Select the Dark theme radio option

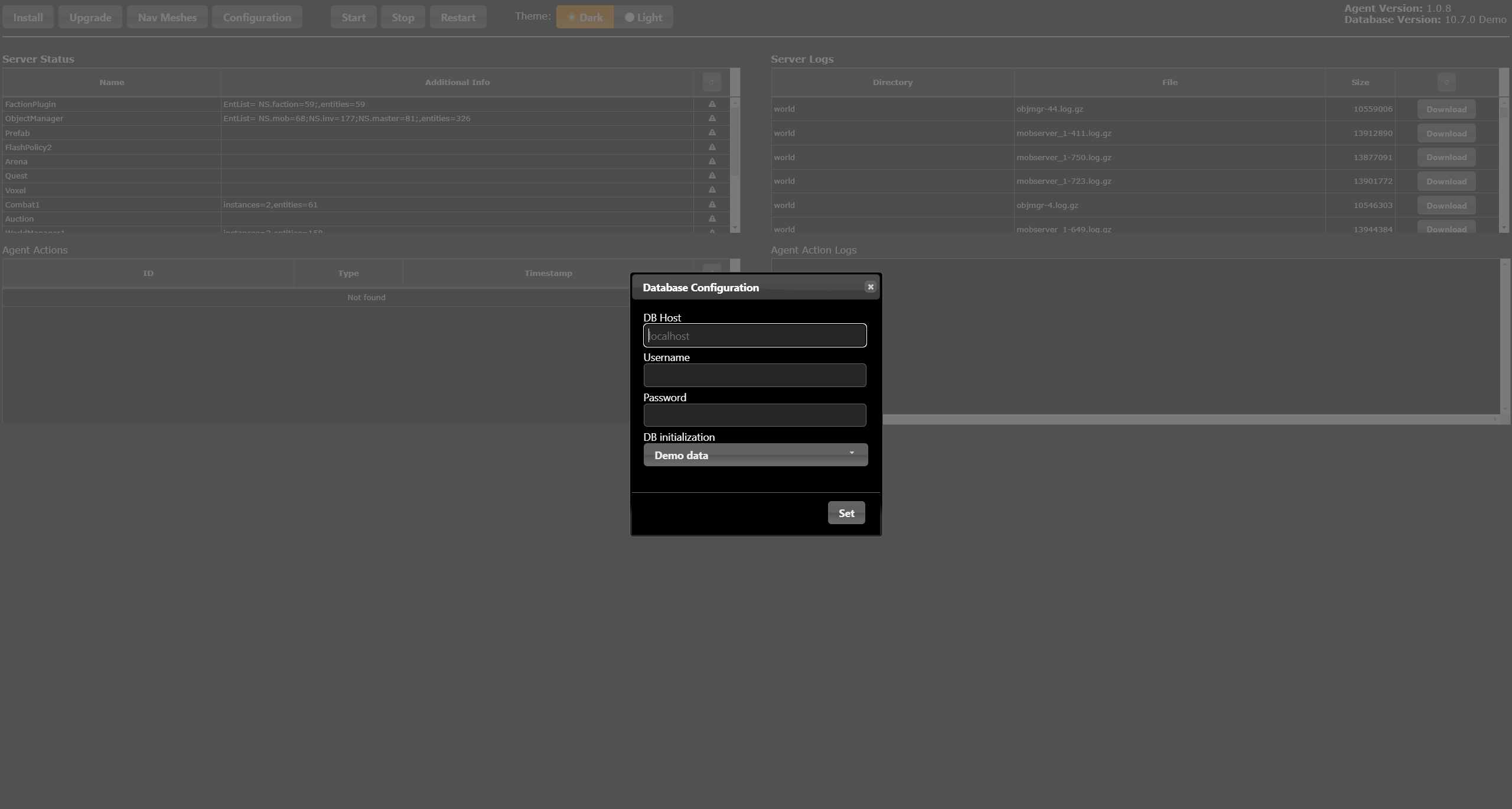tap(585, 17)
